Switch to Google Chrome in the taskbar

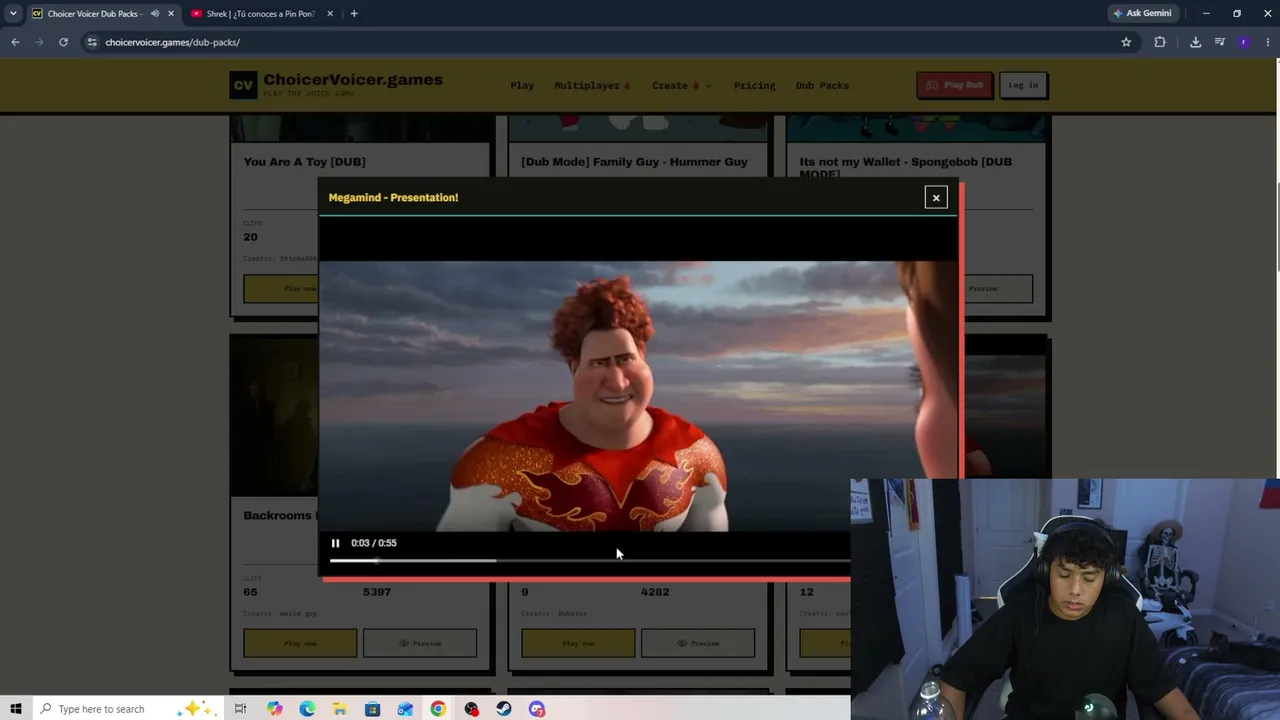438,709
